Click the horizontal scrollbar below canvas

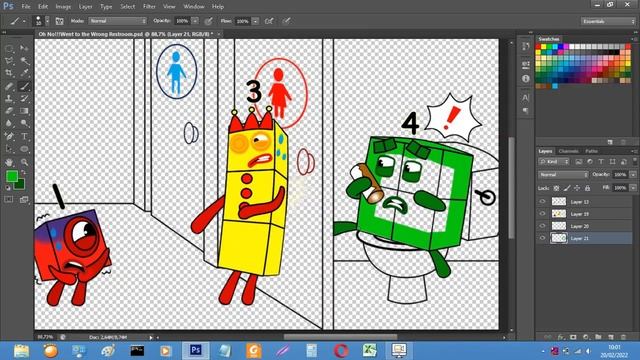point(340,337)
